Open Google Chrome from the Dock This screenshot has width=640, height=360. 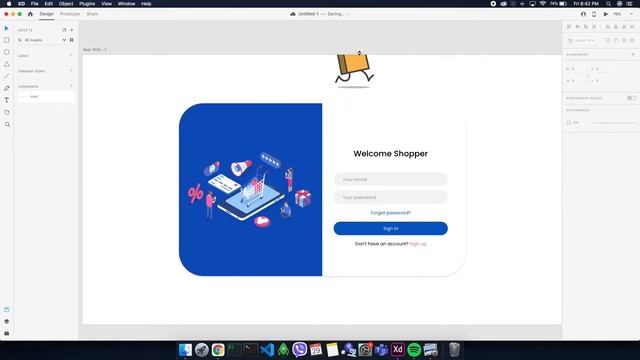pos(218,350)
